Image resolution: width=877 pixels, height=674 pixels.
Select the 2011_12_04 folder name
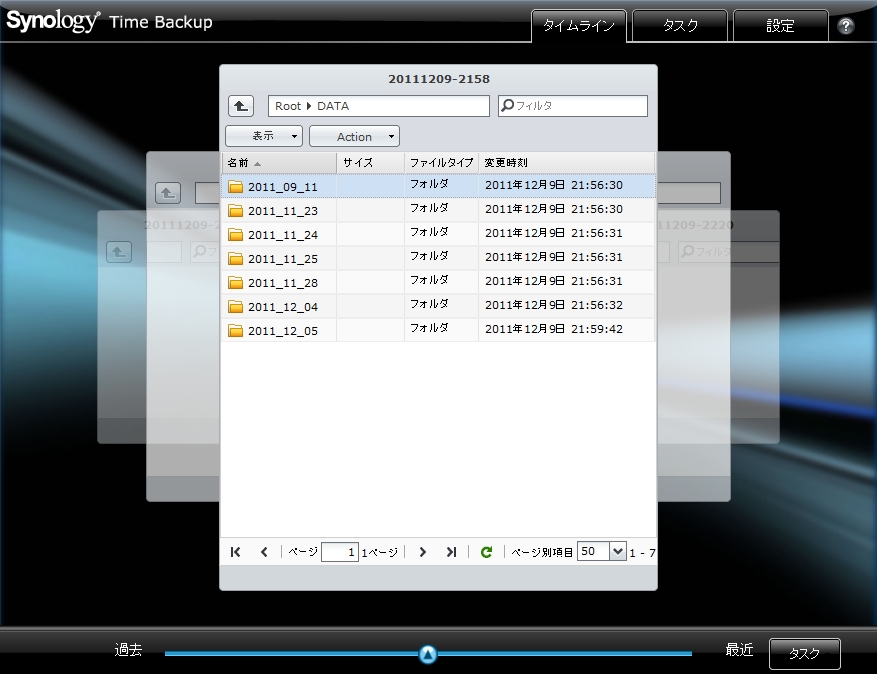tap(282, 307)
